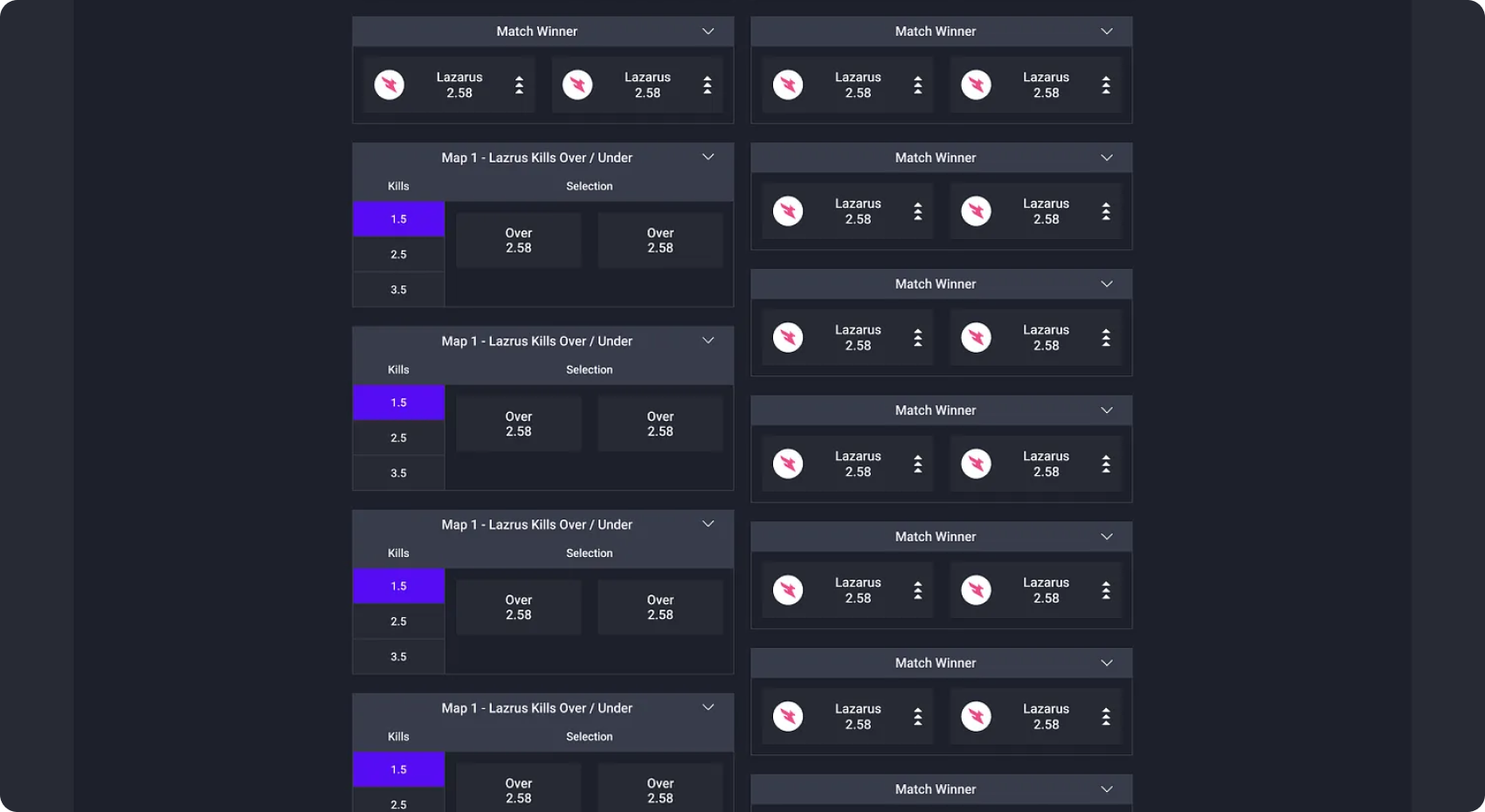The image size is (1485, 812).
Task: Click the Lazarus logo in the second left-column Match Winner slot
Action: pyautogui.click(x=577, y=84)
